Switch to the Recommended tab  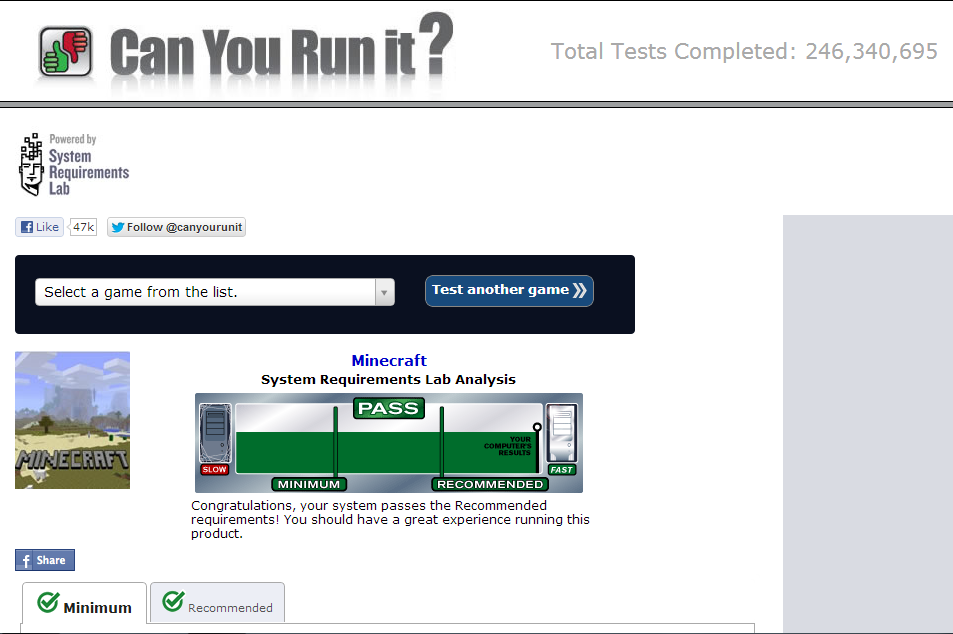pyautogui.click(x=217, y=603)
